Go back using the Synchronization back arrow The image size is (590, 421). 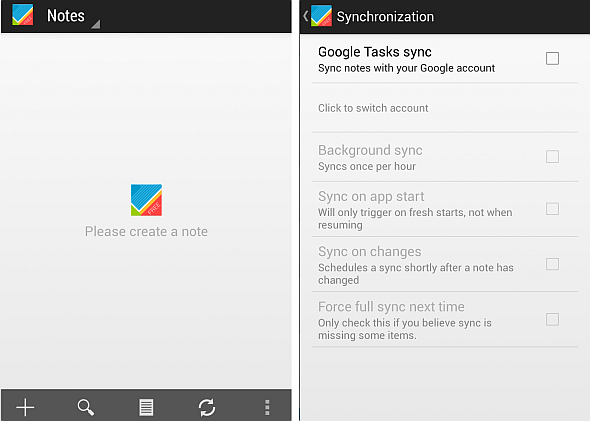pyautogui.click(x=306, y=16)
